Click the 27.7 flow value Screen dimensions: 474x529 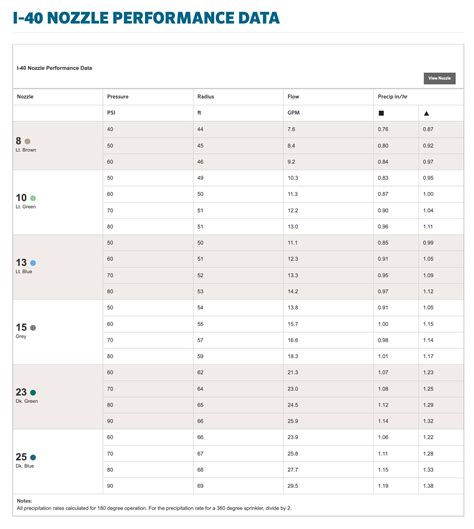coord(292,470)
